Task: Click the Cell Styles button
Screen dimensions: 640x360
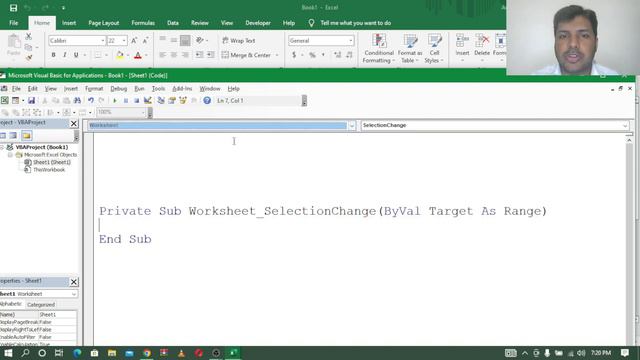Action: click(434, 49)
